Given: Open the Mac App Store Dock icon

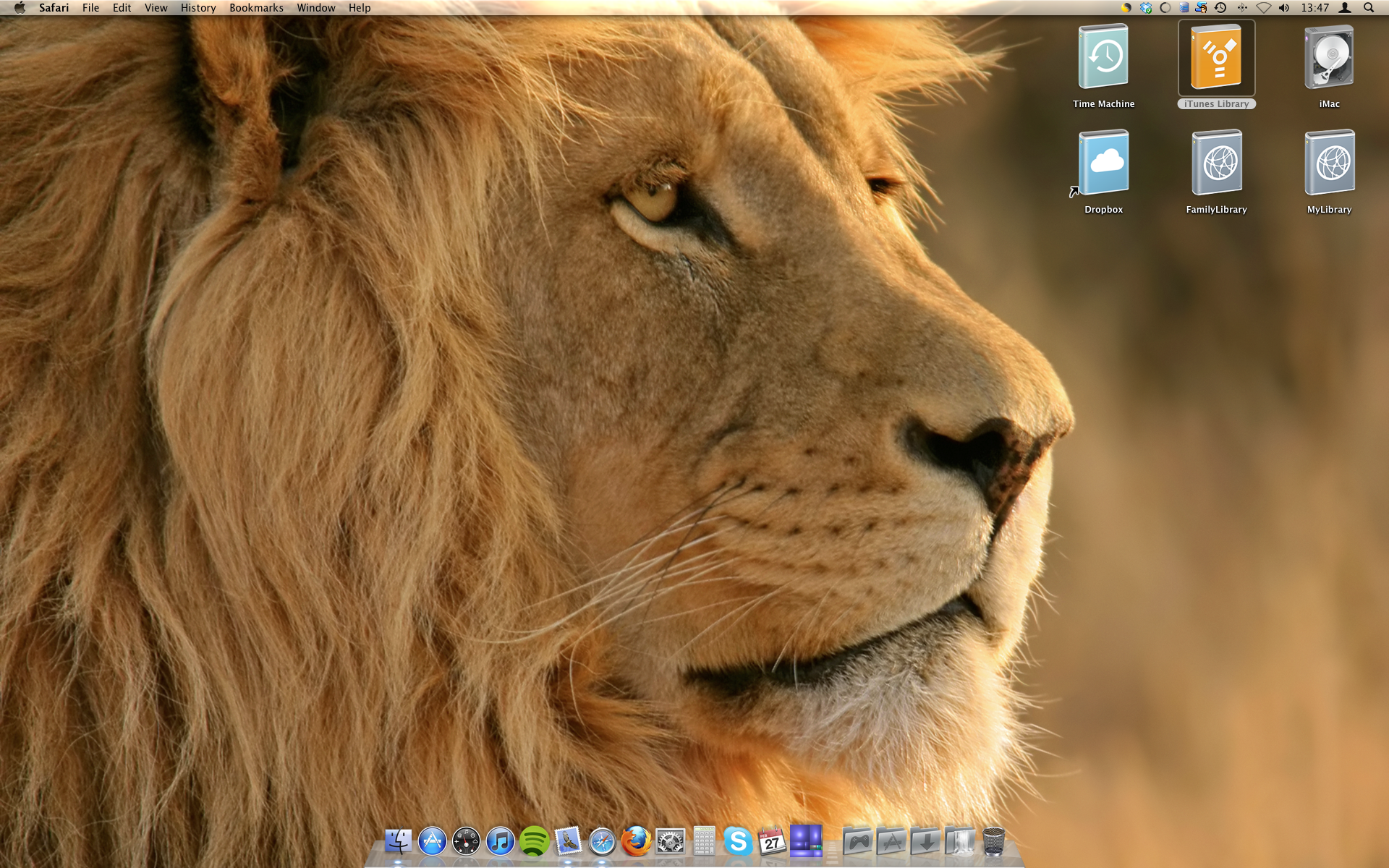Looking at the screenshot, I should tap(432, 841).
